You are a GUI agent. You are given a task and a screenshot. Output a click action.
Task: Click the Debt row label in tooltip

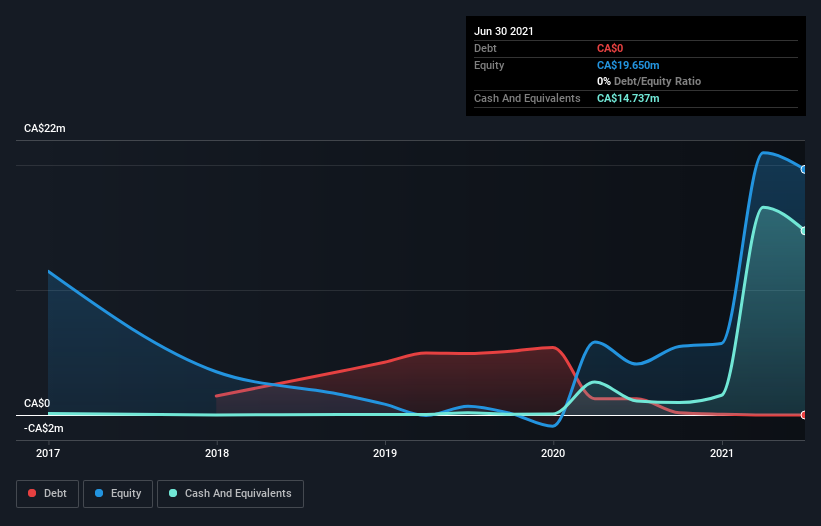485,49
